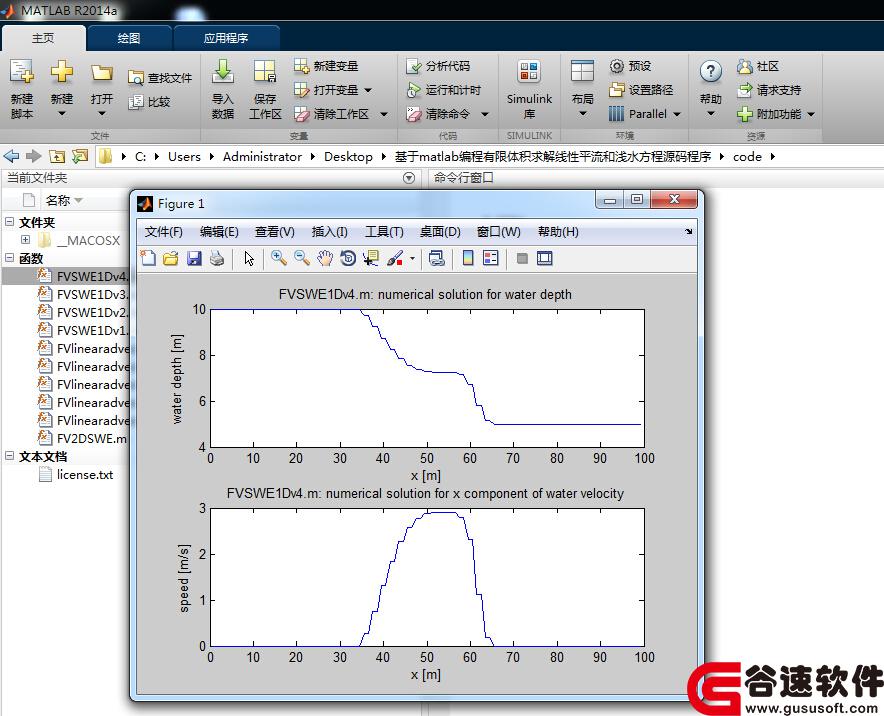Open 查看(V) menu in Figure 1
This screenshot has height=716, width=884.
275,232
